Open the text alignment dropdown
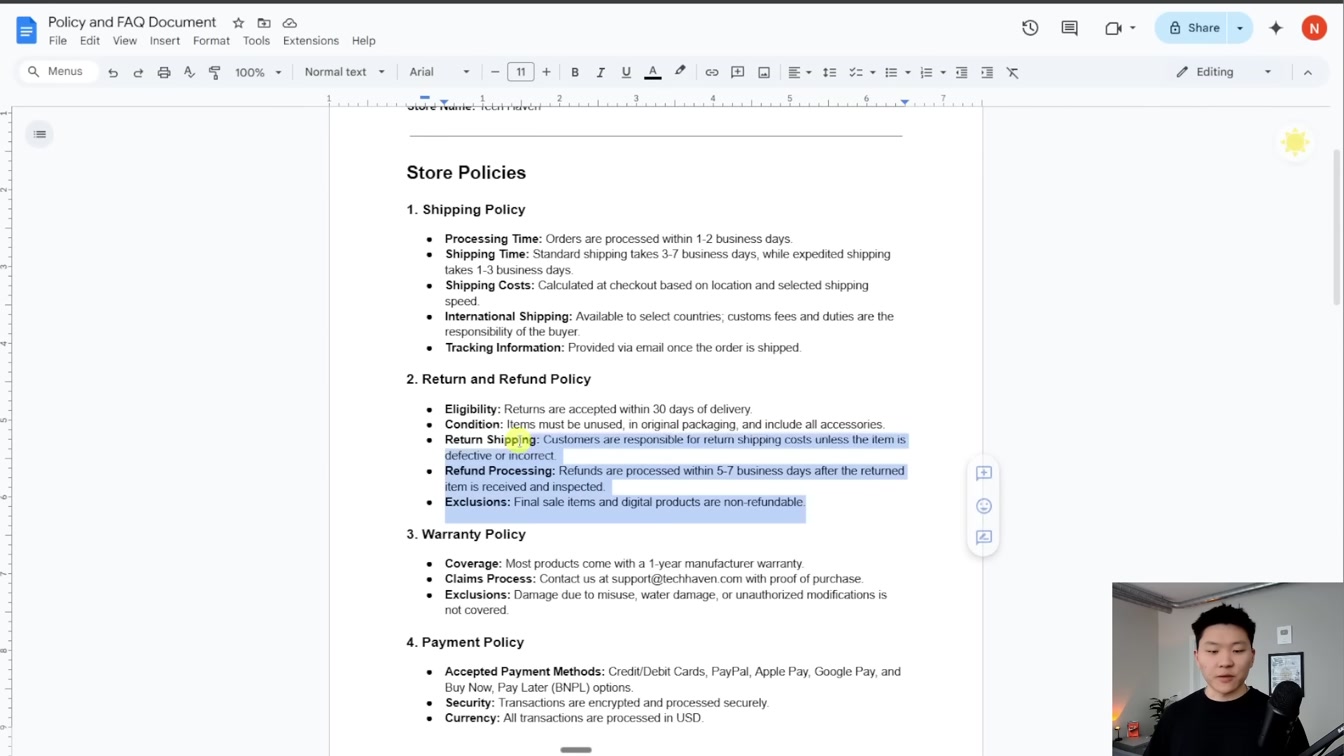 point(799,72)
